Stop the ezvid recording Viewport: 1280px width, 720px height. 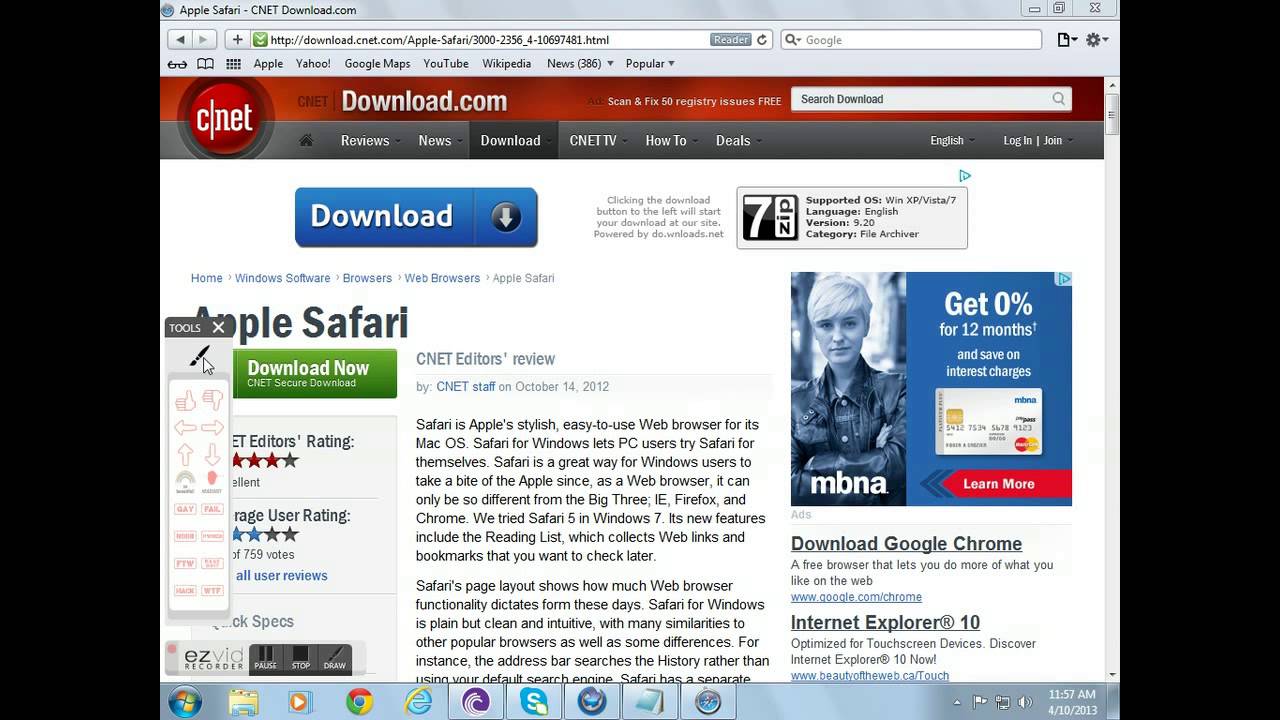(301, 658)
